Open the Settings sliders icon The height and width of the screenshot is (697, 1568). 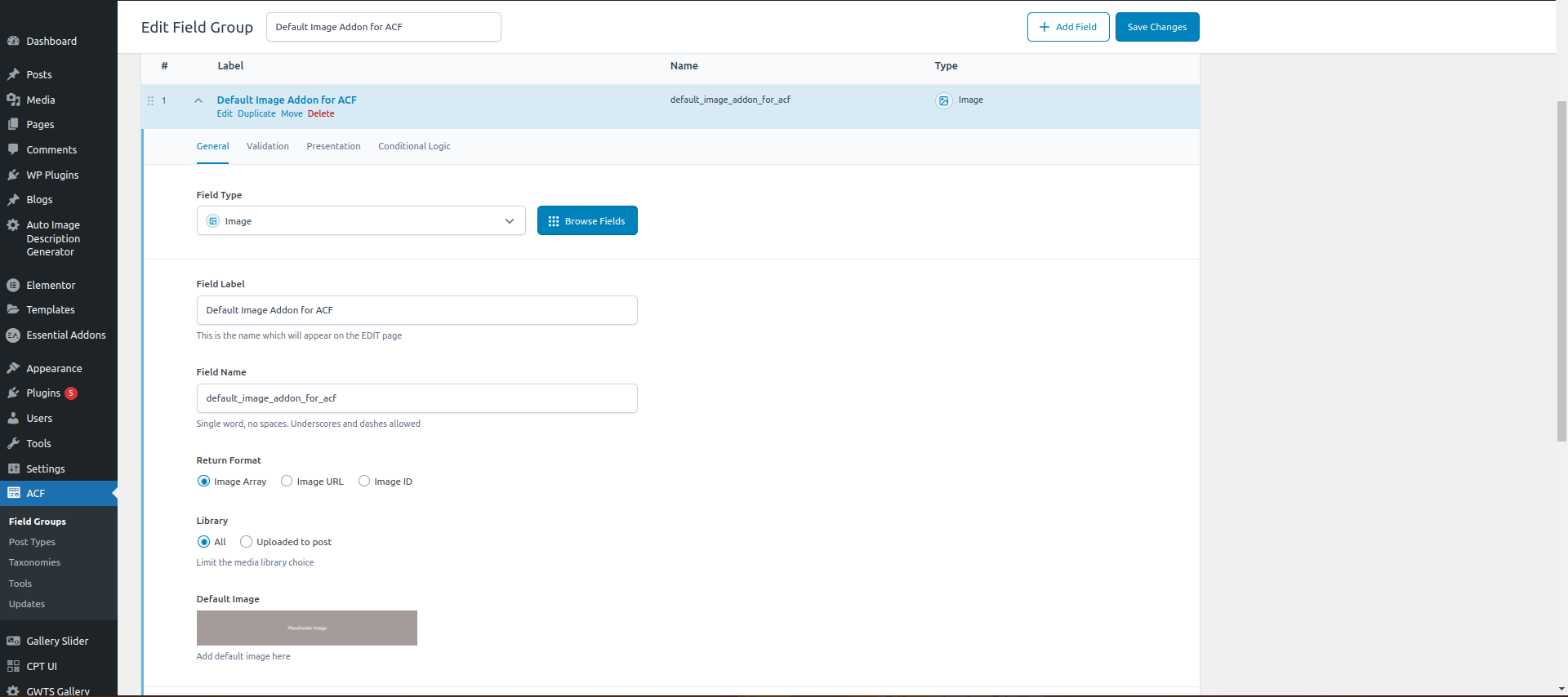pos(13,468)
